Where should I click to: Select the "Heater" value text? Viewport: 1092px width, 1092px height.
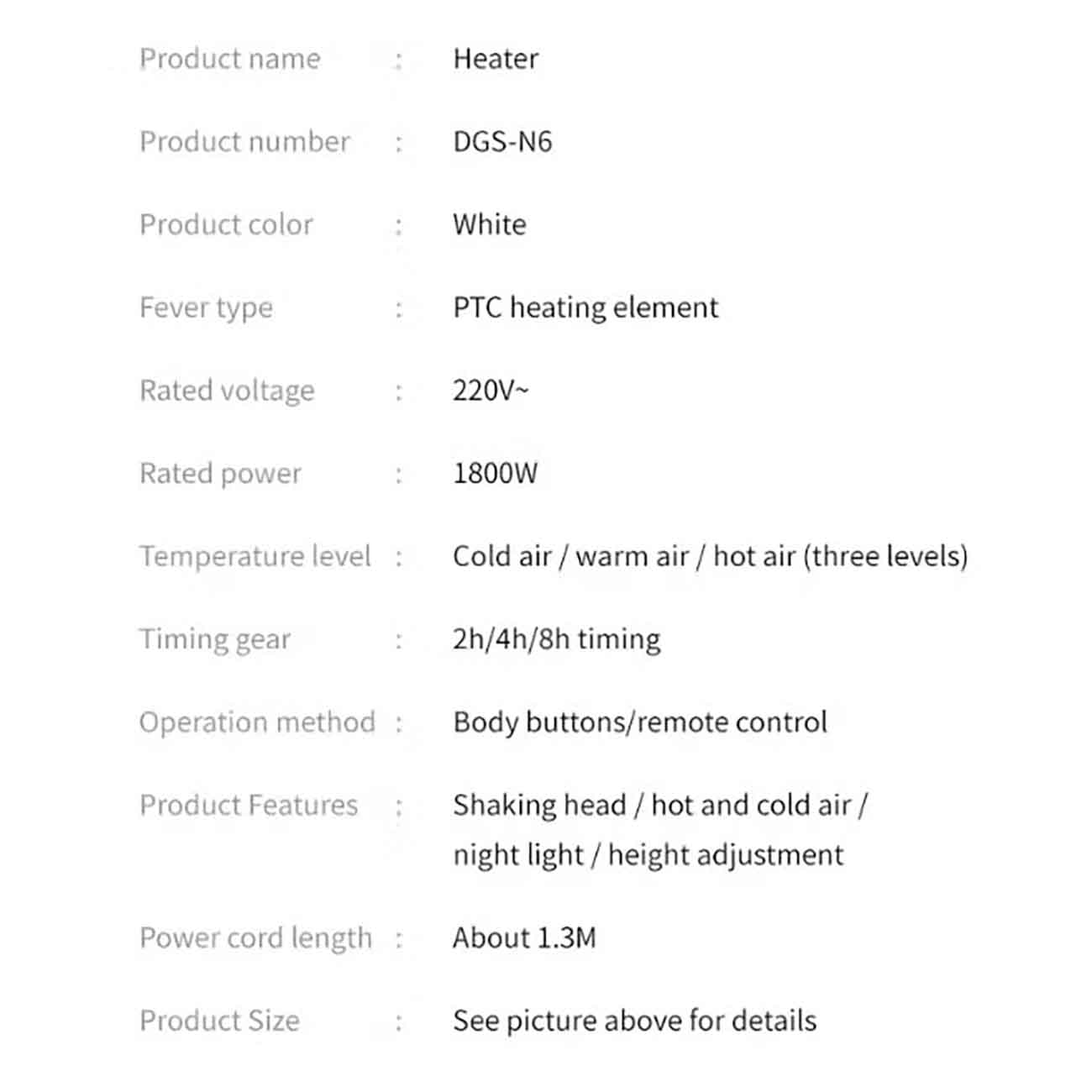coord(496,59)
